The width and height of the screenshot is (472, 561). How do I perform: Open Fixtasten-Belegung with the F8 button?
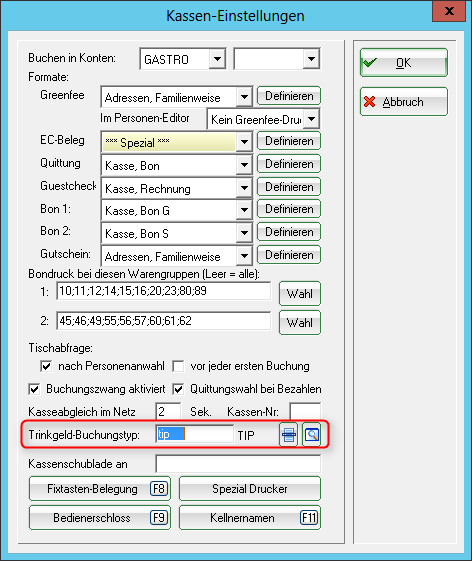pyautogui.click(x=100, y=489)
